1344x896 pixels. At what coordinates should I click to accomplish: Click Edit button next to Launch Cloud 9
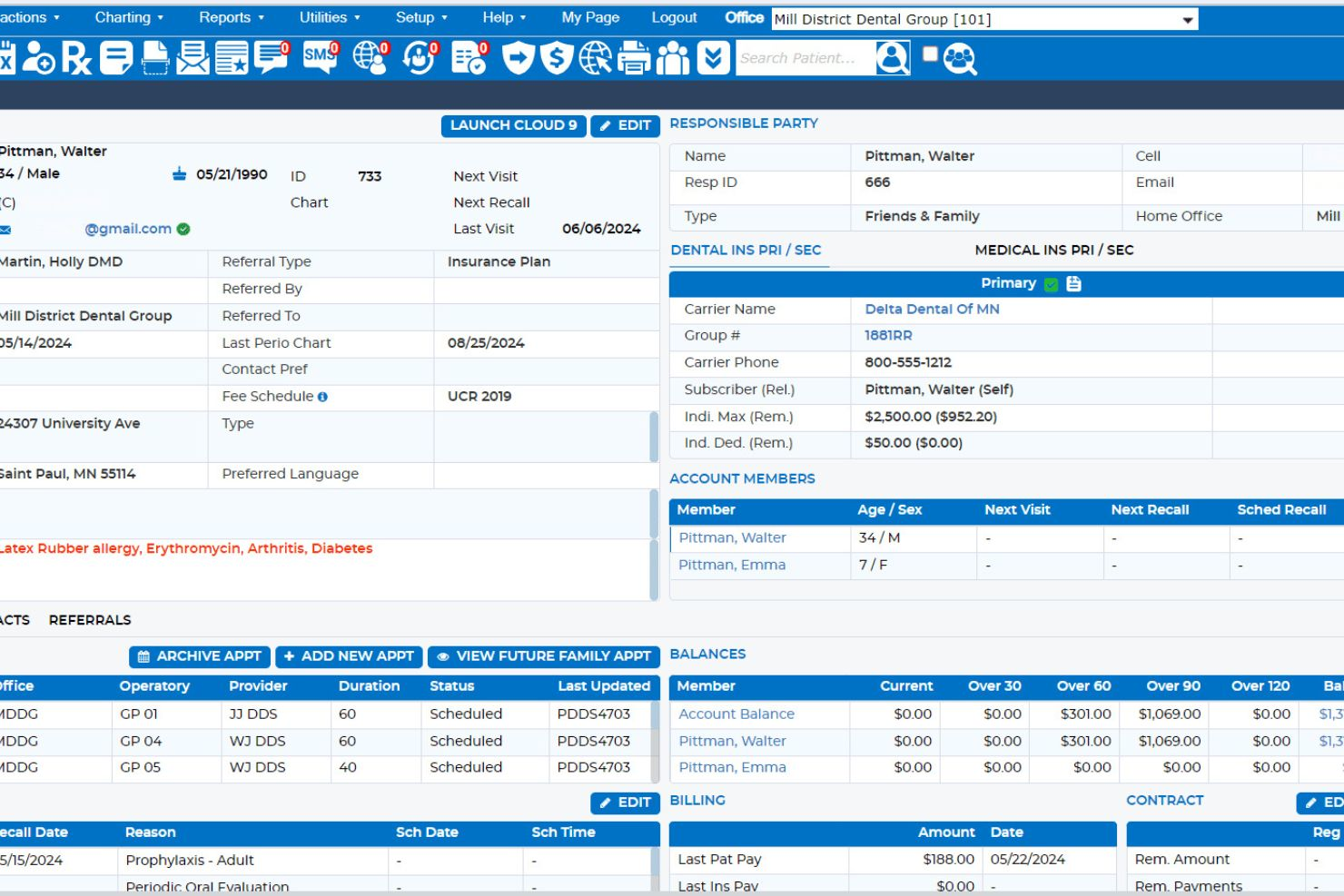[x=625, y=125]
